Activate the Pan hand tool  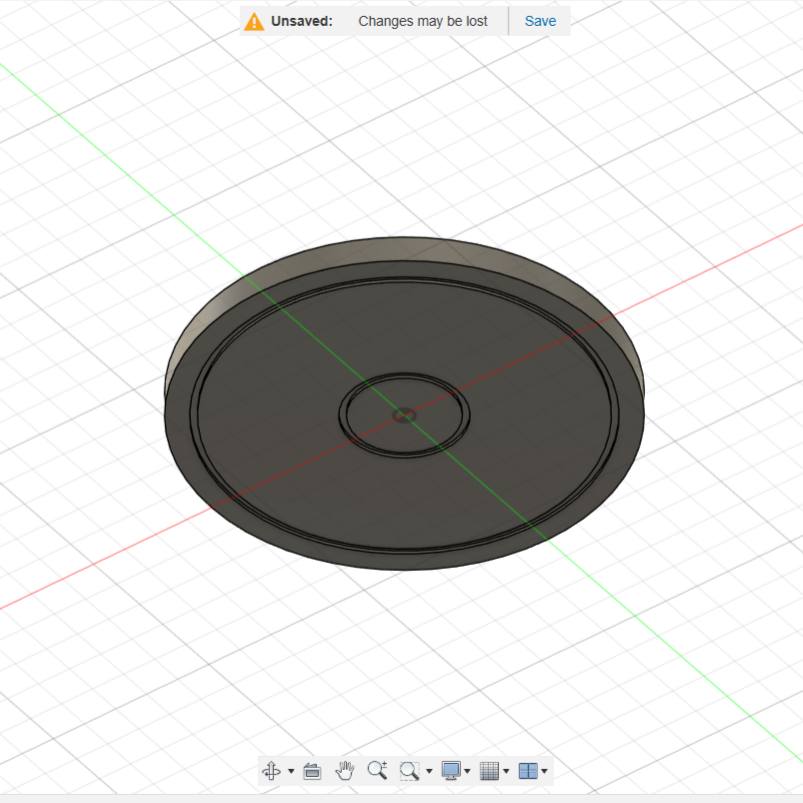(345, 771)
